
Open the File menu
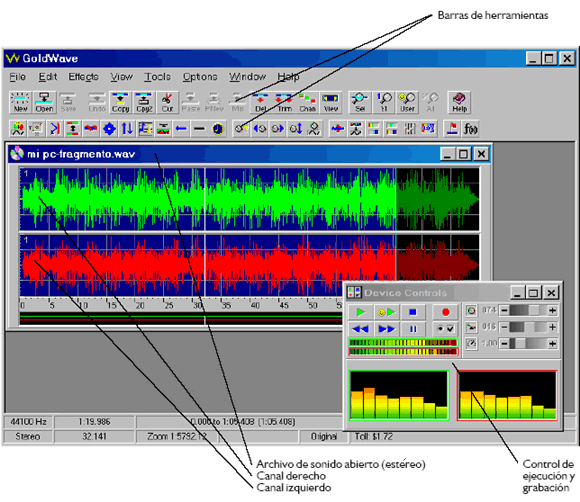pyautogui.click(x=17, y=77)
